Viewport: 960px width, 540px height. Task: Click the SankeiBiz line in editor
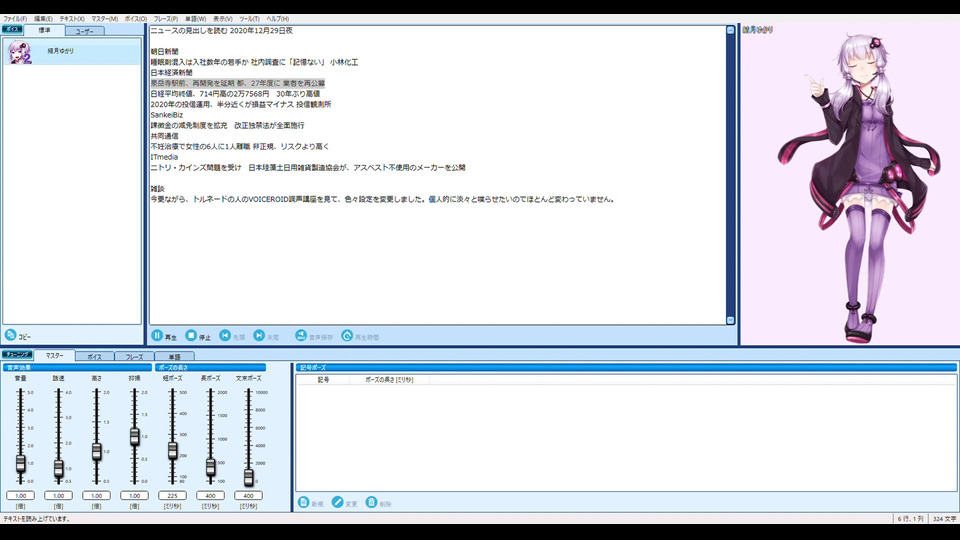pyautogui.click(x=167, y=114)
